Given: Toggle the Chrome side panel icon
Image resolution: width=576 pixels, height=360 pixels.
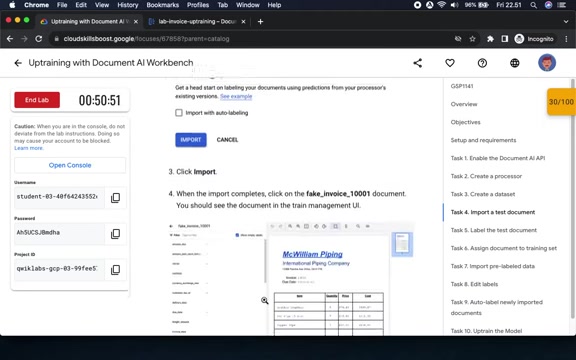Looking at the screenshot, I should tap(504, 39).
